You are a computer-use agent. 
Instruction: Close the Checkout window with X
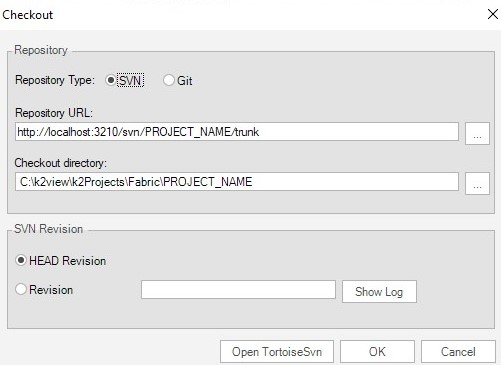(x=493, y=14)
